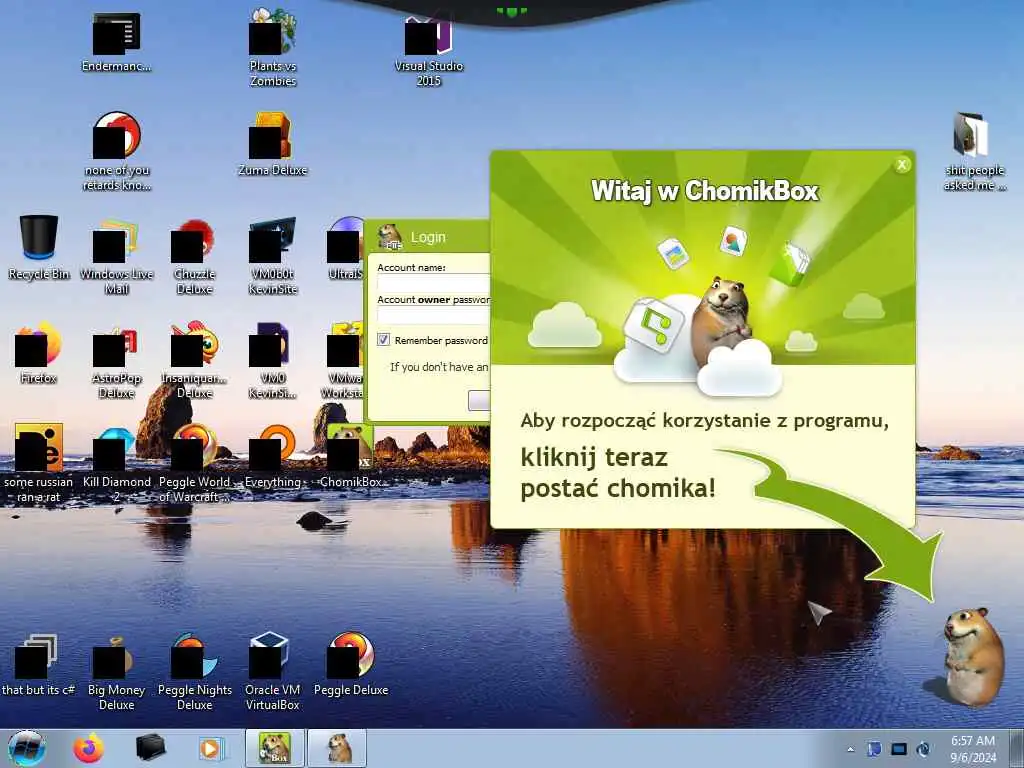Click the partly hidden Login dialog button
1024x768 pixels.
(x=479, y=400)
